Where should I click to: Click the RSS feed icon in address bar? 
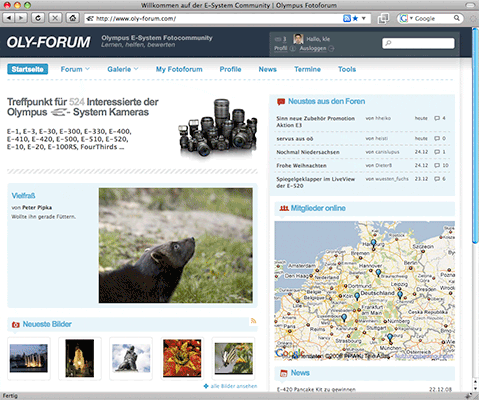[347, 18]
